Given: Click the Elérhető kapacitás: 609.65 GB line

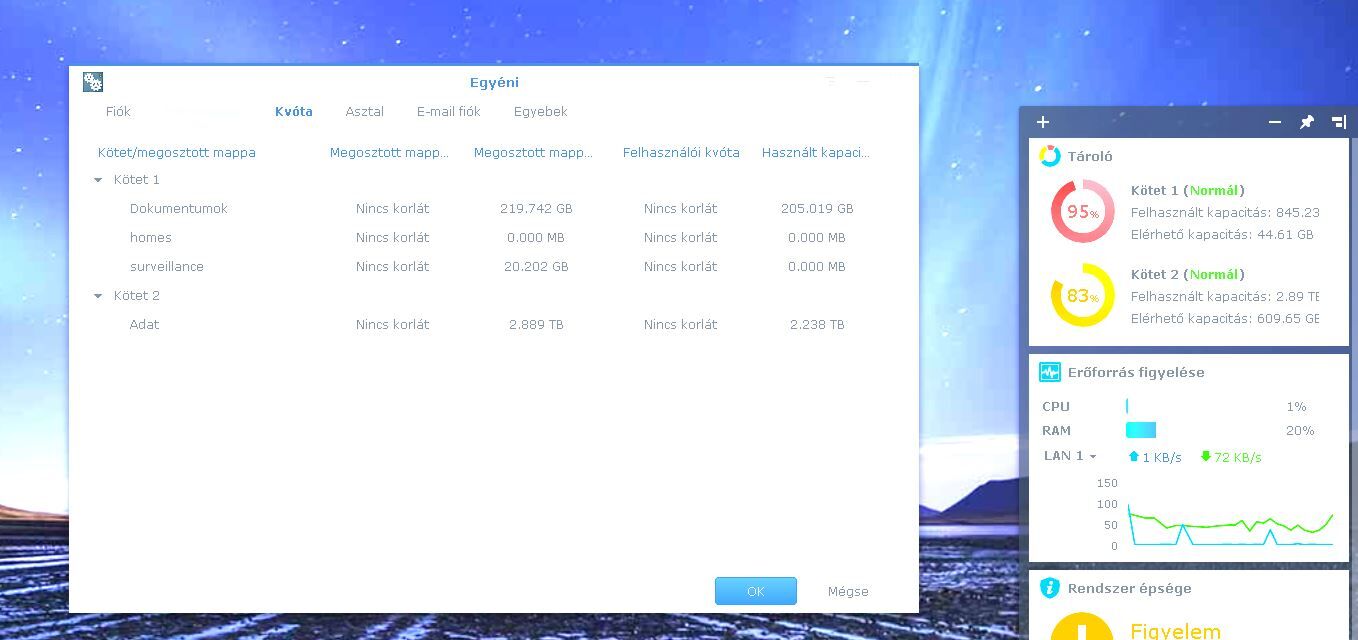Looking at the screenshot, I should coord(1225,319).
